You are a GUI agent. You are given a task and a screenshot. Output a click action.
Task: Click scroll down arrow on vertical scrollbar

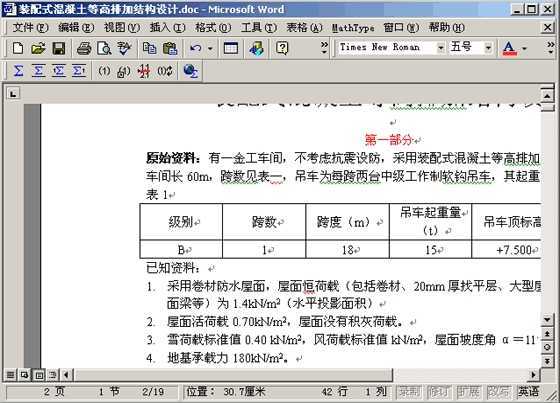tap(547, 319)
